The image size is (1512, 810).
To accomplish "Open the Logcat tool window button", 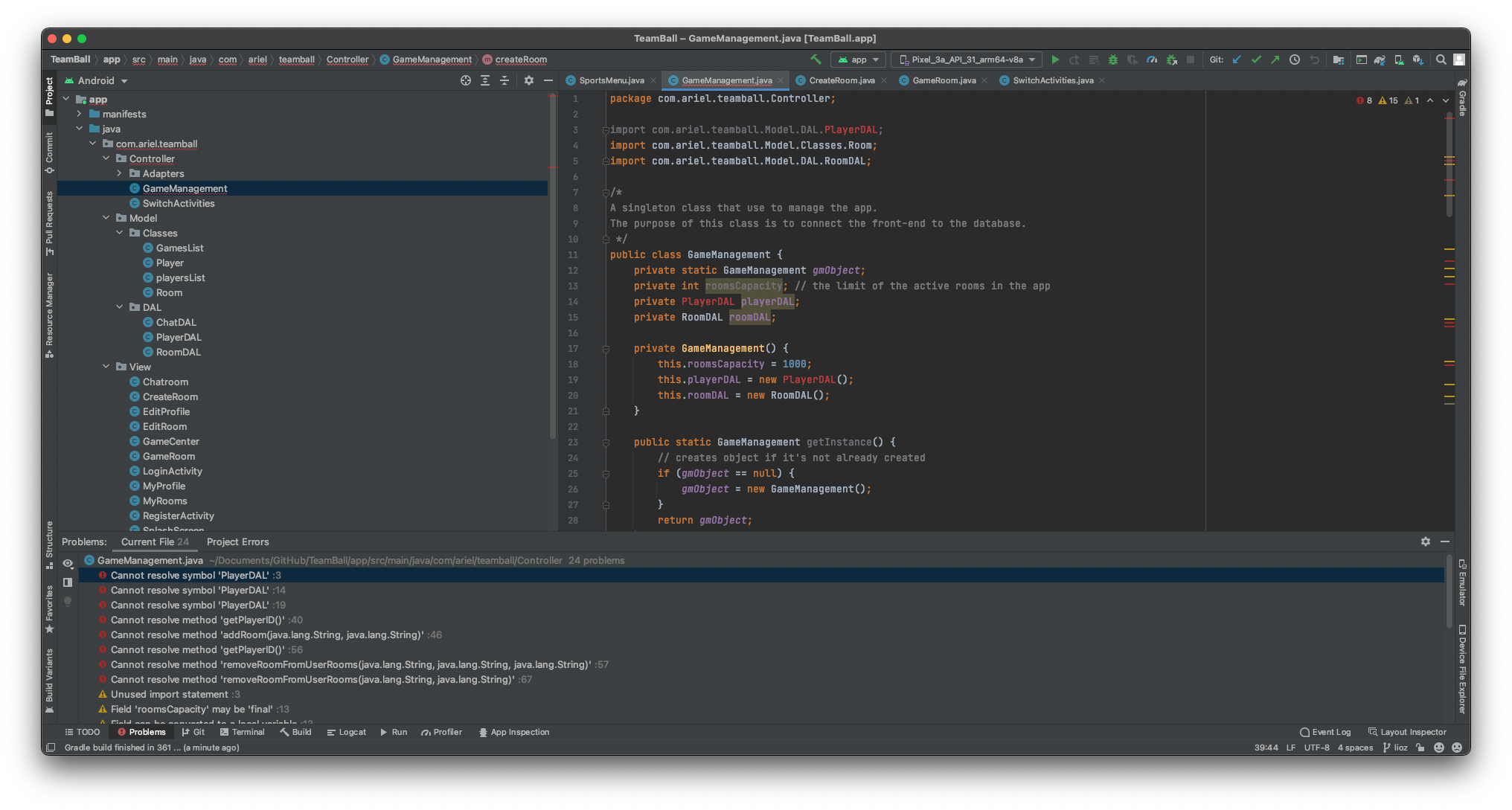I will [347, 732].
